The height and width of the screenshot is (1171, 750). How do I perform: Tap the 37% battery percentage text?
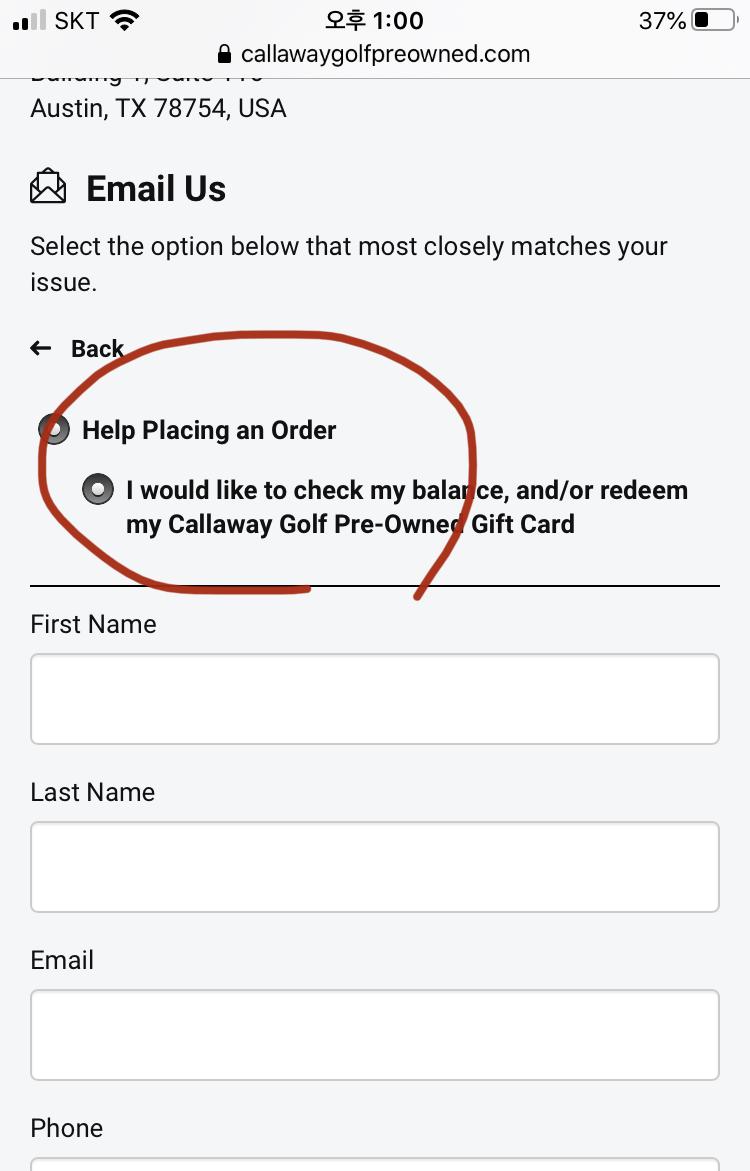tap(661, 20)
